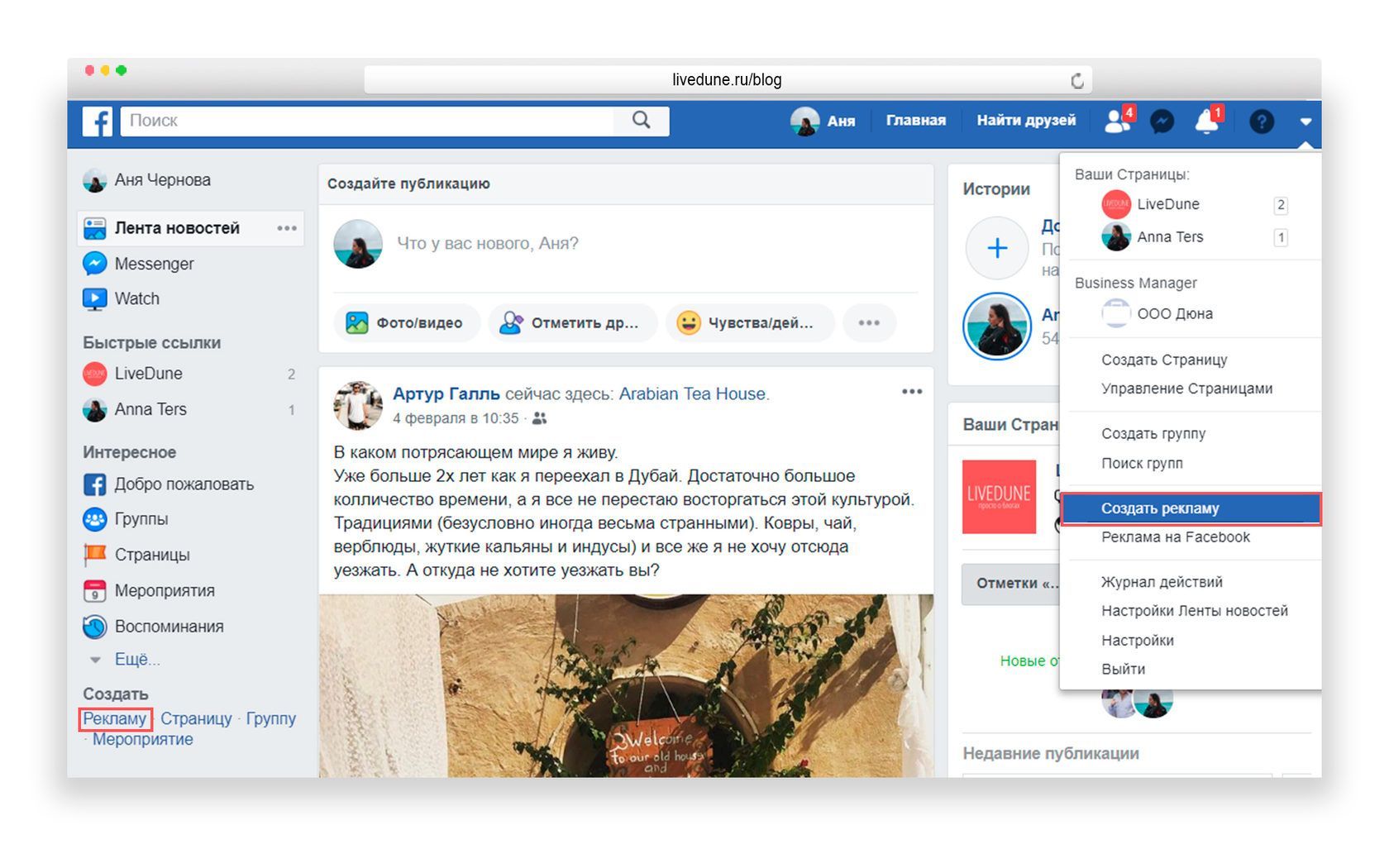Viewport: 1389px width, 868px height.
Task: Open Мероприятия in left sidebar
Action: coord(149,591)
